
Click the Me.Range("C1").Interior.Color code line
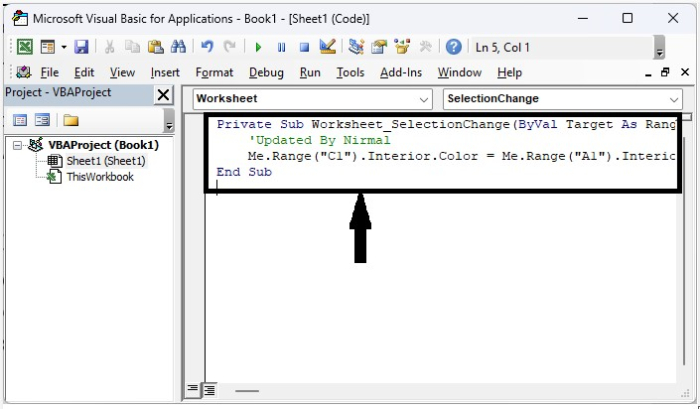(461, 156)
